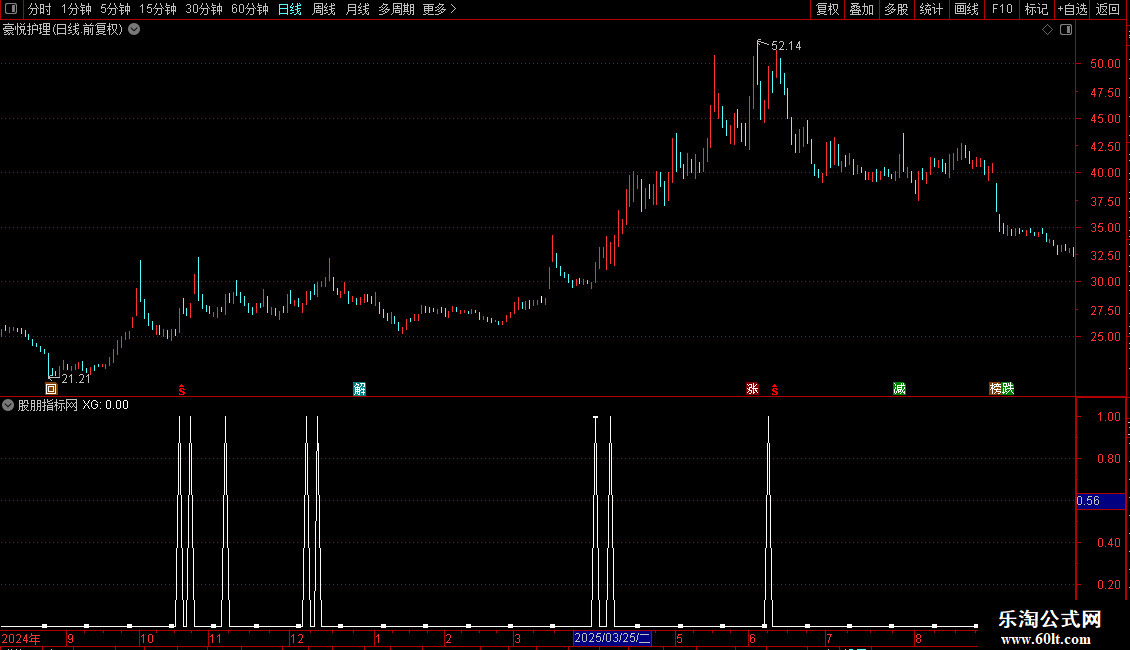Open F10 company information
Viewport: 1130px width, 650px height.
[x=1002, y=9]
